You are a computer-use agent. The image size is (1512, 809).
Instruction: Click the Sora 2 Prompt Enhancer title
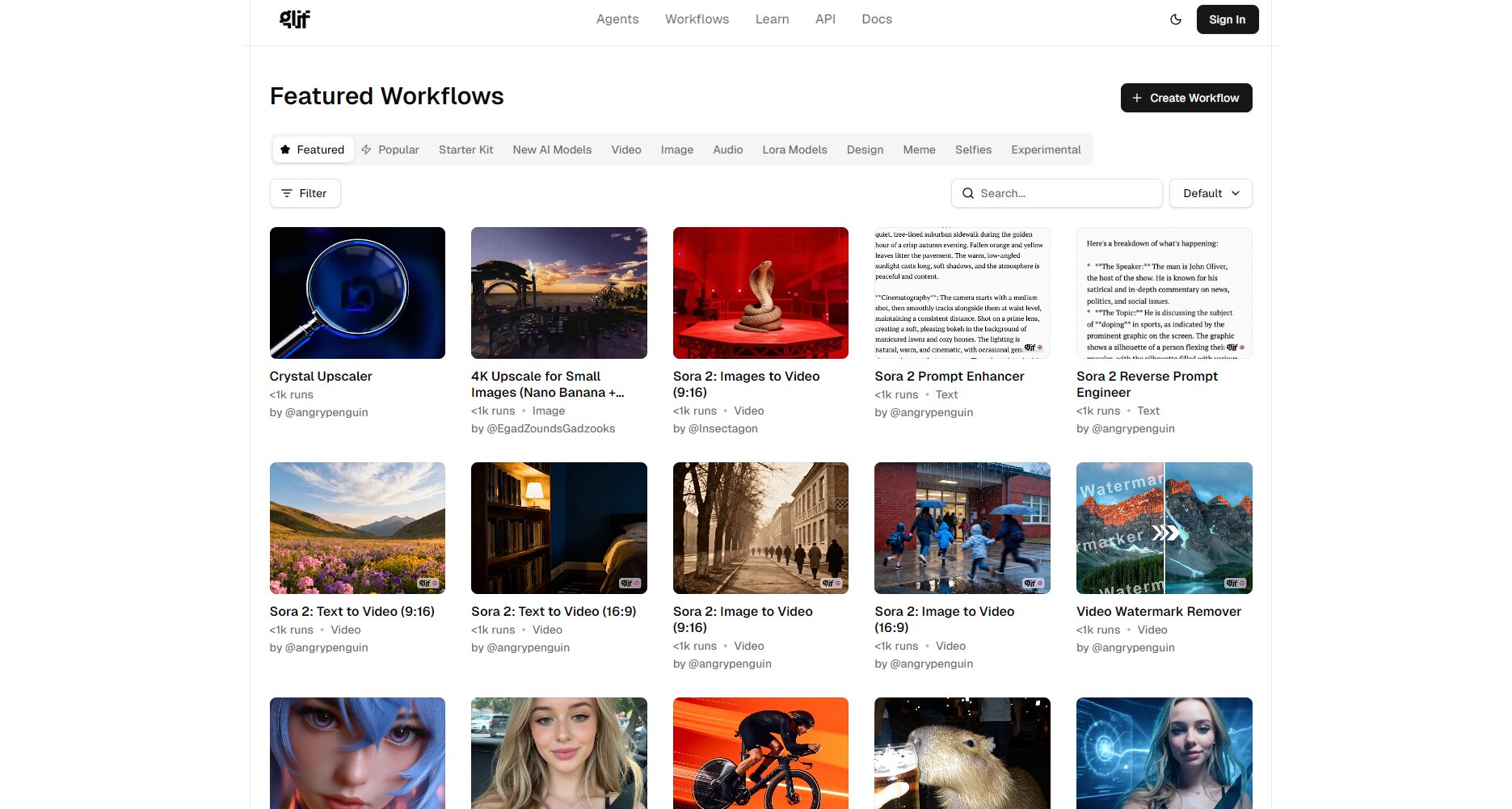(949, 376)
